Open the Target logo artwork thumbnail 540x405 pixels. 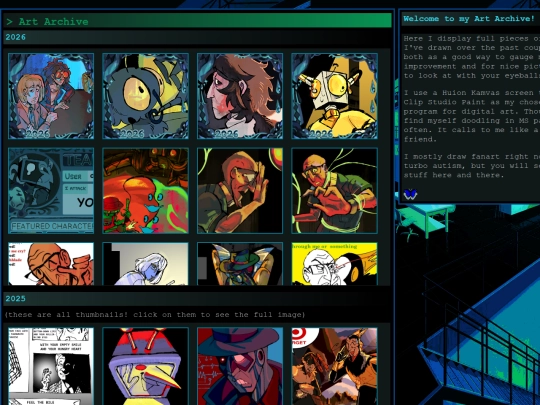point(334,366)
